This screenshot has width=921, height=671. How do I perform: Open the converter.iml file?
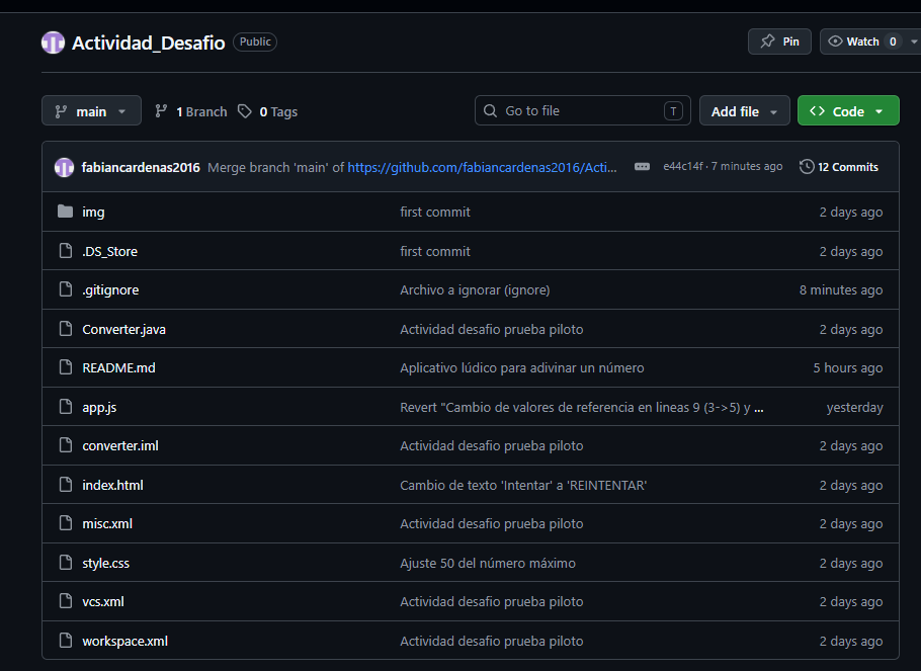click(120, 446)
